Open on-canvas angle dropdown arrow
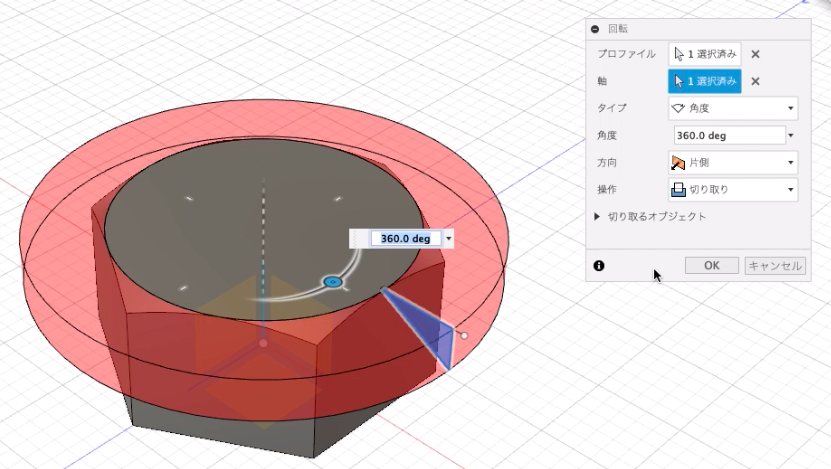 [448, 238]
